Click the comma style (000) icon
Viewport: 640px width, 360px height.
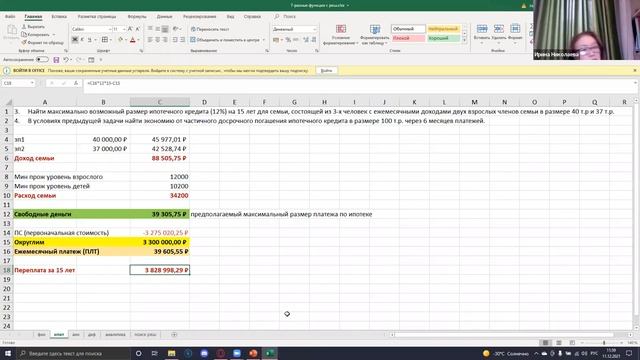[296, 40]
